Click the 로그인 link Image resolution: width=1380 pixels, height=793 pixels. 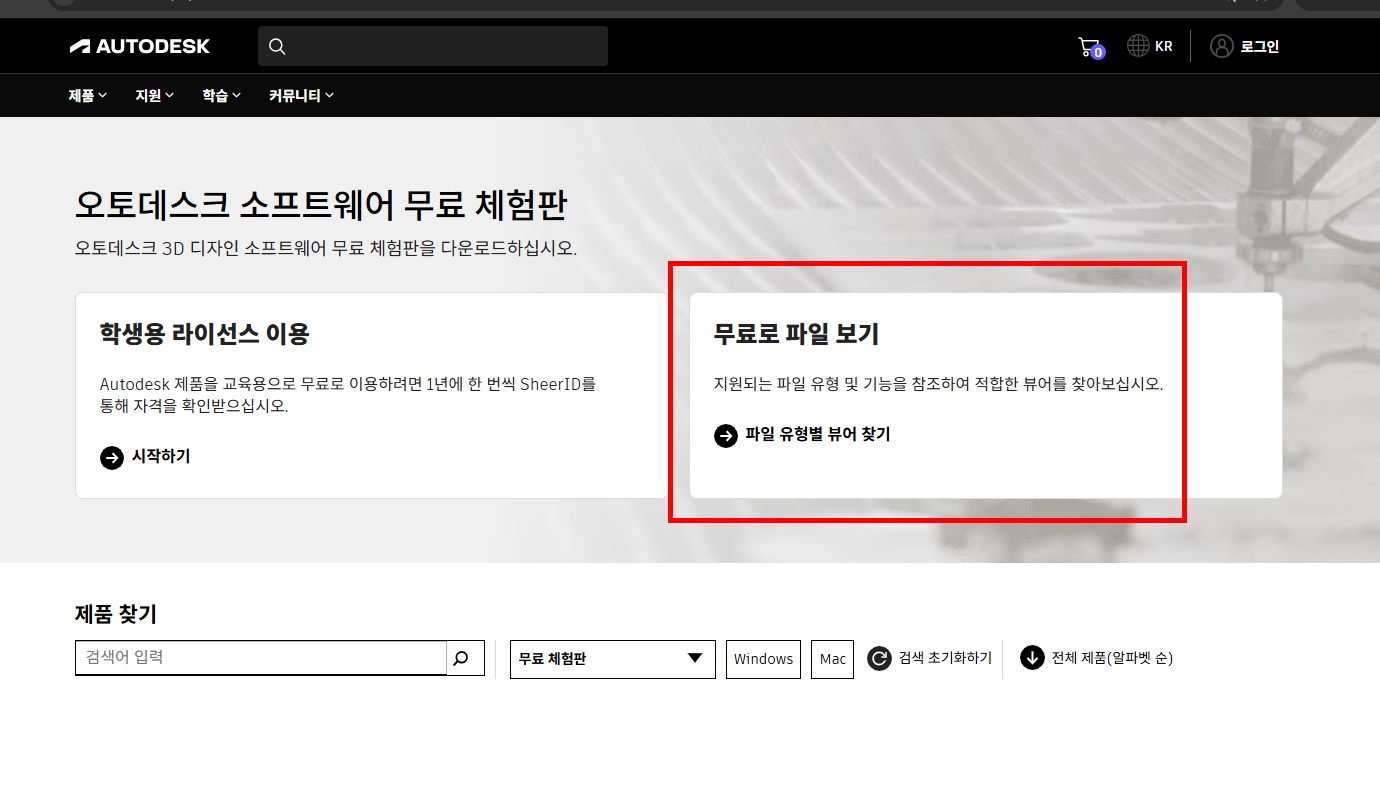(x=1258, y=45)
